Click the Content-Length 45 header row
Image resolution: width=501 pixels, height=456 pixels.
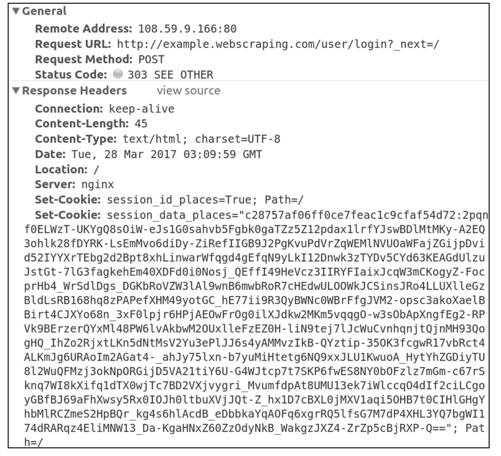pyautogui.click(x=91, y=124)
